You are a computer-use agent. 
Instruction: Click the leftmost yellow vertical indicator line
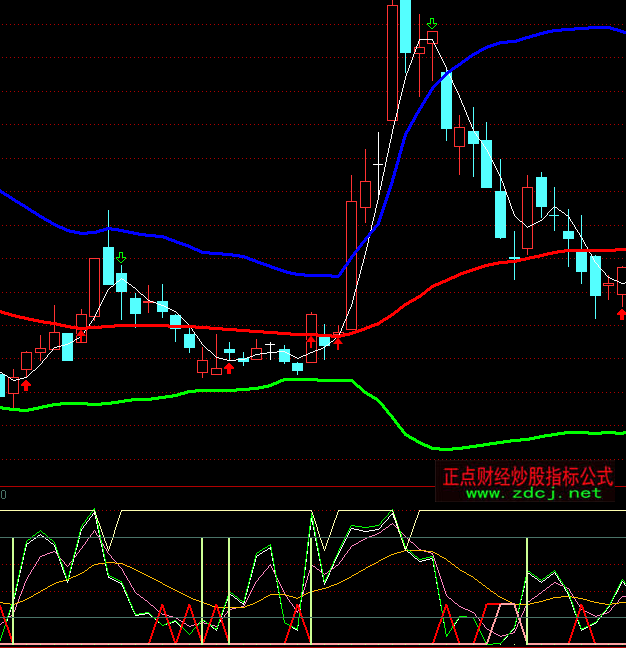click(13, 590)
